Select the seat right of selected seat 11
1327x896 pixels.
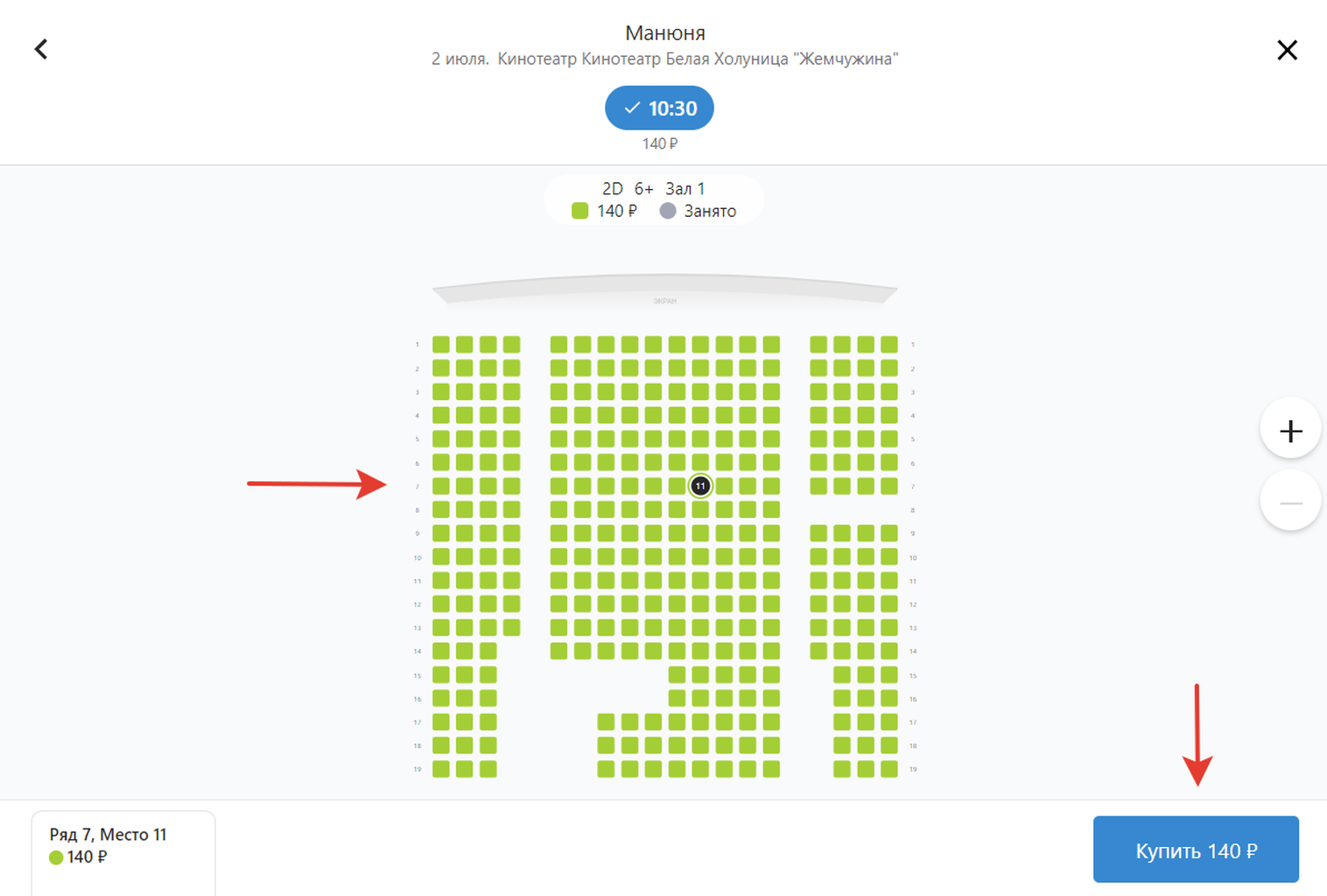click(x=724, y=486)
